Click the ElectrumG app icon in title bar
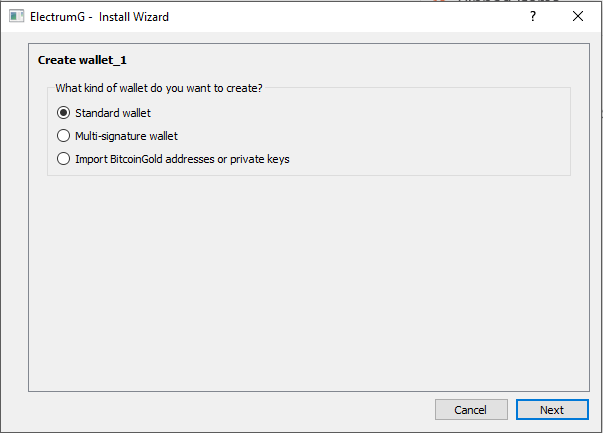The height and width of the screenshot is (434, 605). coord(17,17)
